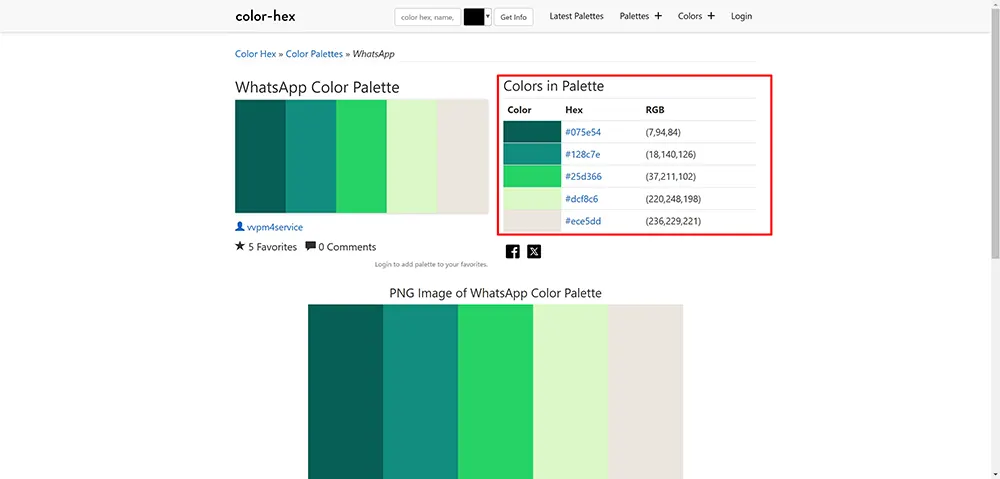
Task: Open hex link #dcf8c6
Action: click(582, 199)
